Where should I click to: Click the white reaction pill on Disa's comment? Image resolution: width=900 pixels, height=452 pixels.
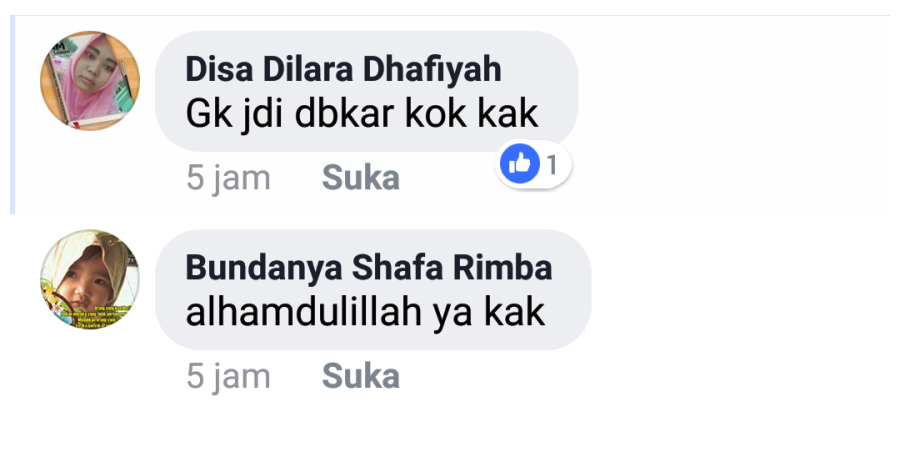[533, 164]
